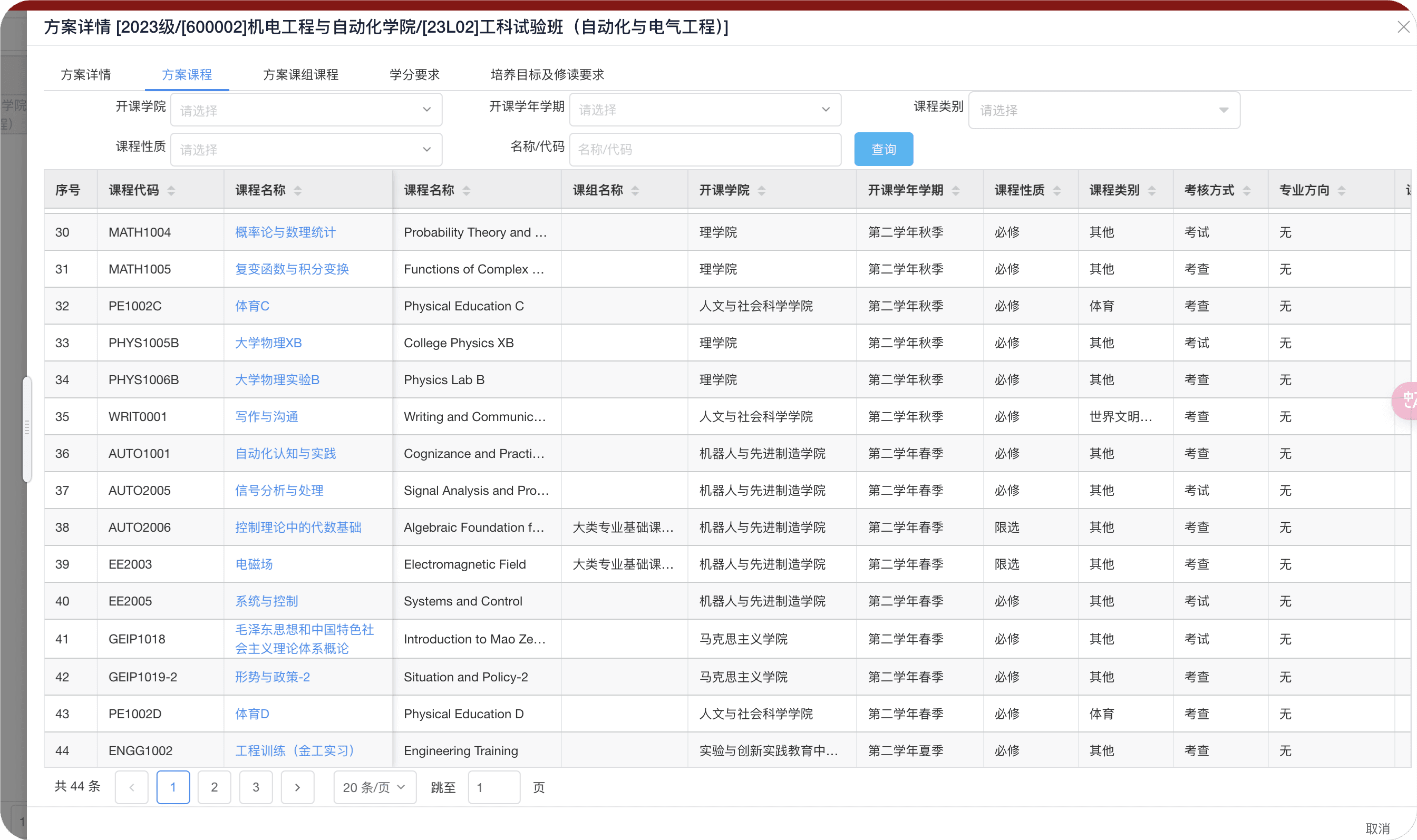Click the pink floating assistant icon

pyautogui.click(x=1405, y=401)
